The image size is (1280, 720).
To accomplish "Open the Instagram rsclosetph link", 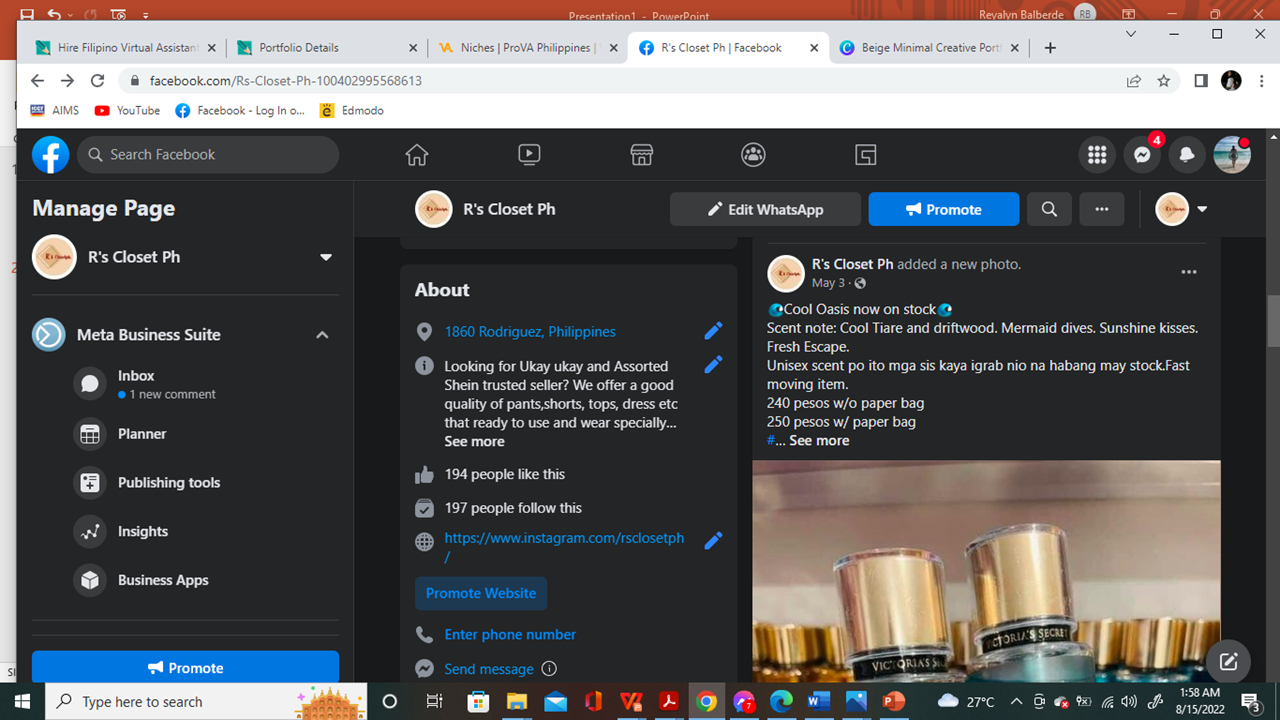I will (x=564, y=547).
